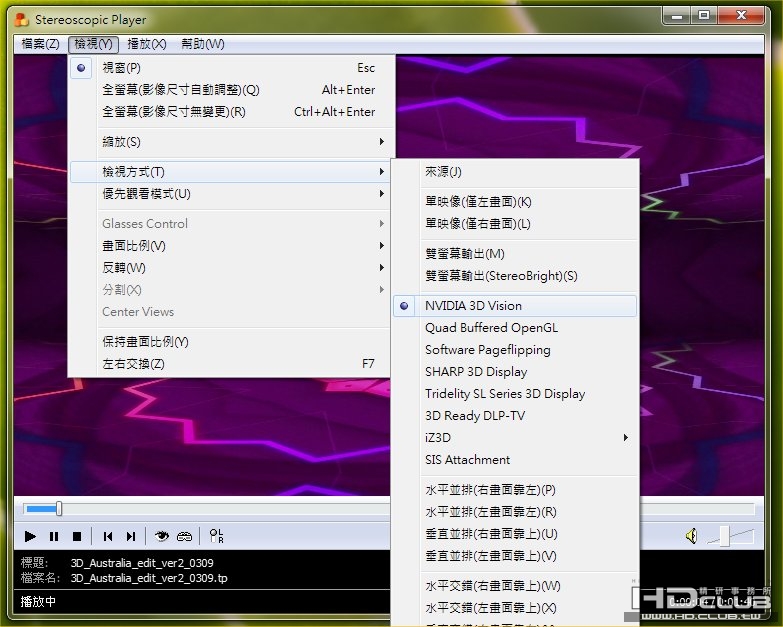Stop the video playback

[77, 536]
